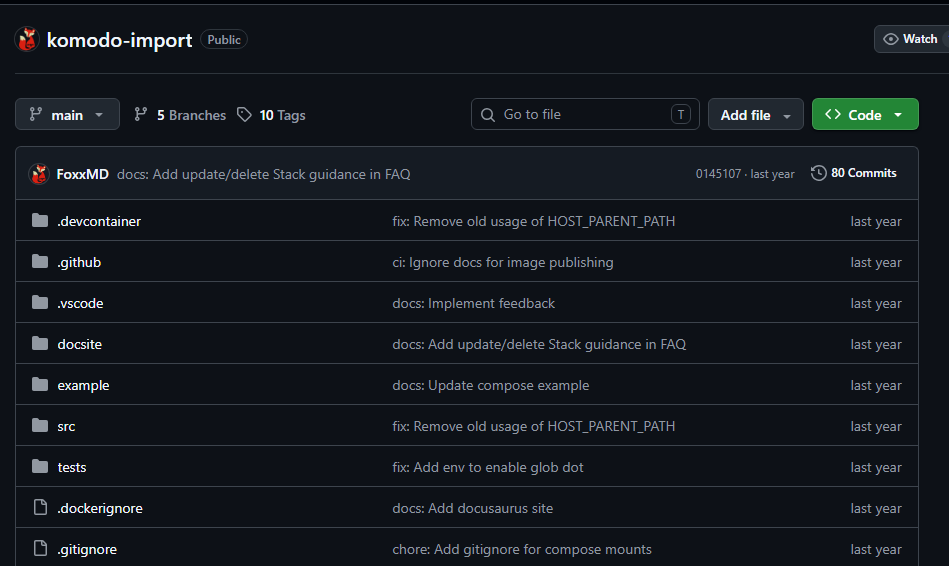The width and height of the screenshot is (949, 566).
Task: Click the file icon for .gitignore
Action: pyautogui.click(x=40, y=548)
